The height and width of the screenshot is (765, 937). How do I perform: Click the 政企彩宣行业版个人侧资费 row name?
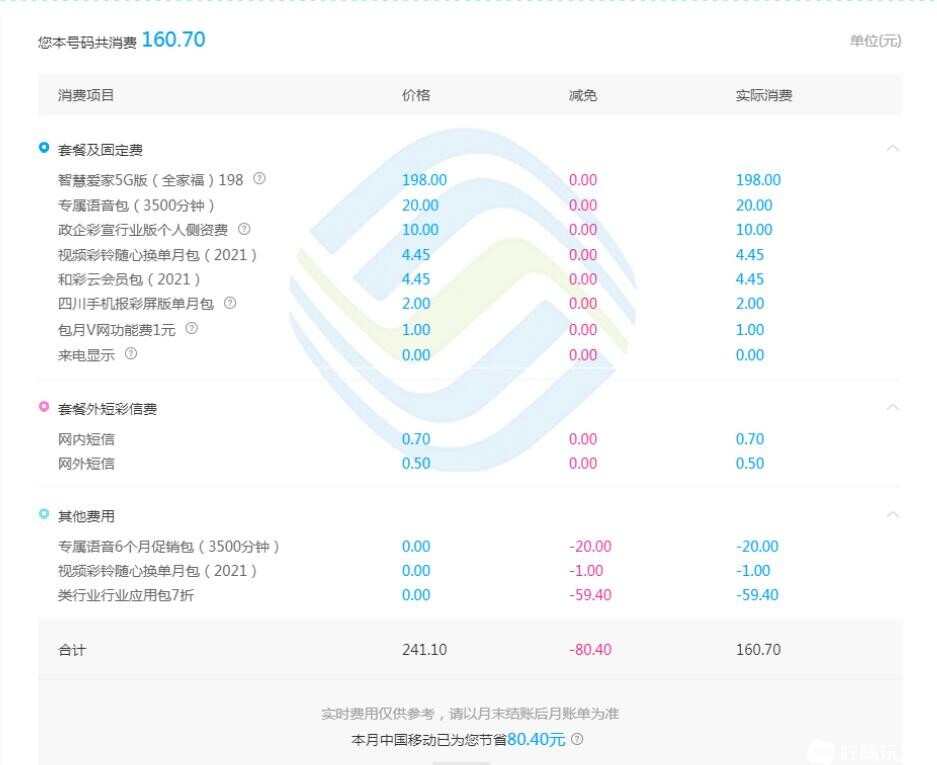click(143, 230)
